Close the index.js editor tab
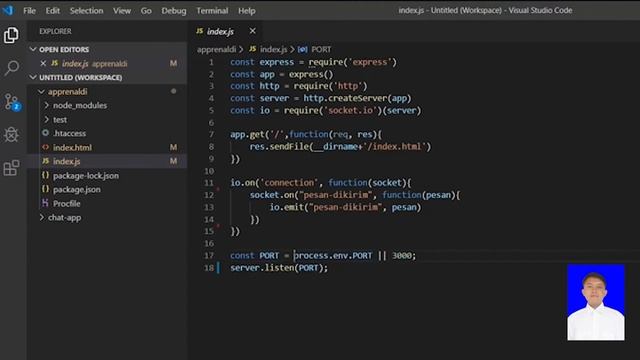The width and height of the screenshot is (640, 360). pos(253,31)
